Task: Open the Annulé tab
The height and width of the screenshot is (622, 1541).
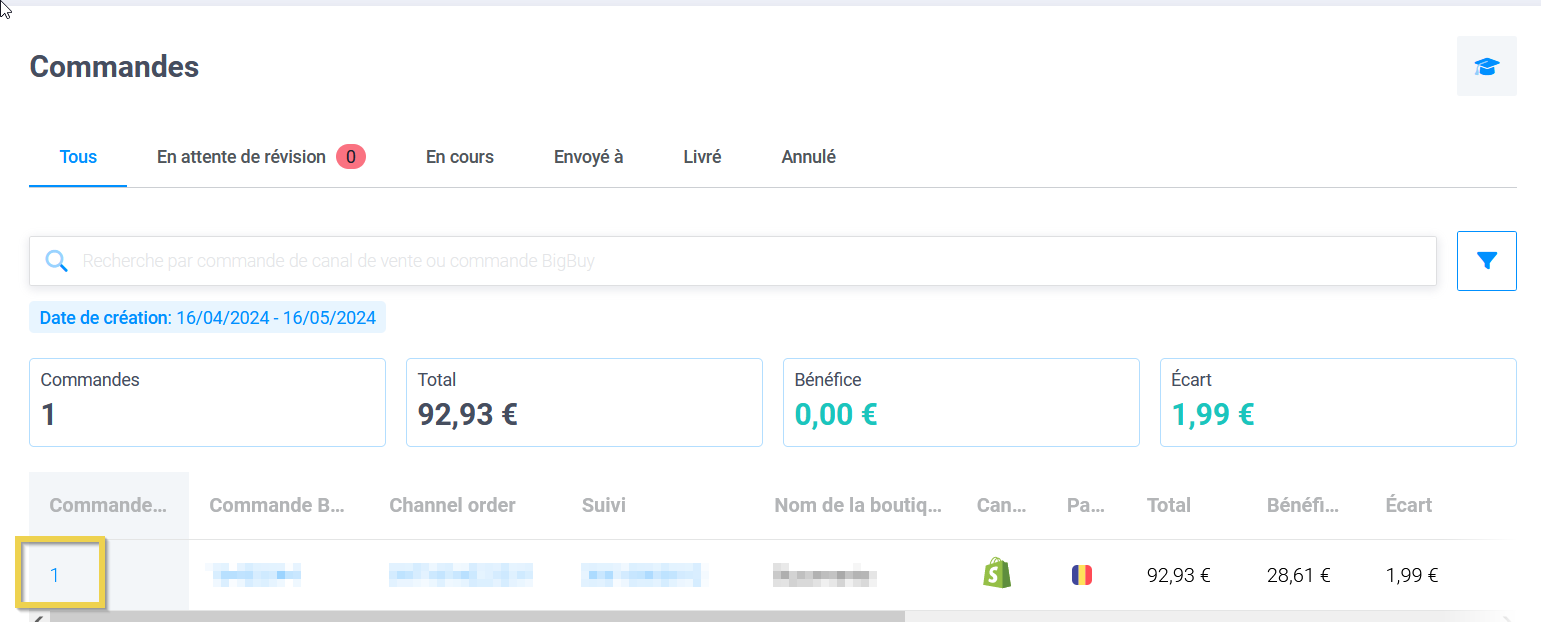Action: pos(808,157)
